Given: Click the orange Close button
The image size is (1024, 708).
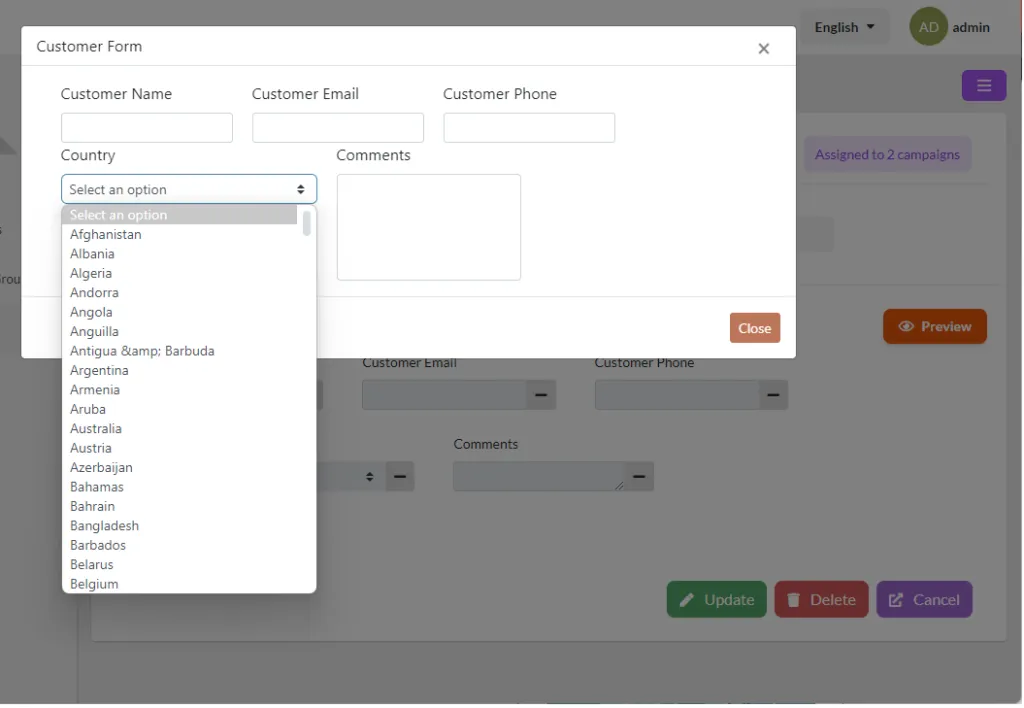Looking at the screenshot, I should (754, 328).
